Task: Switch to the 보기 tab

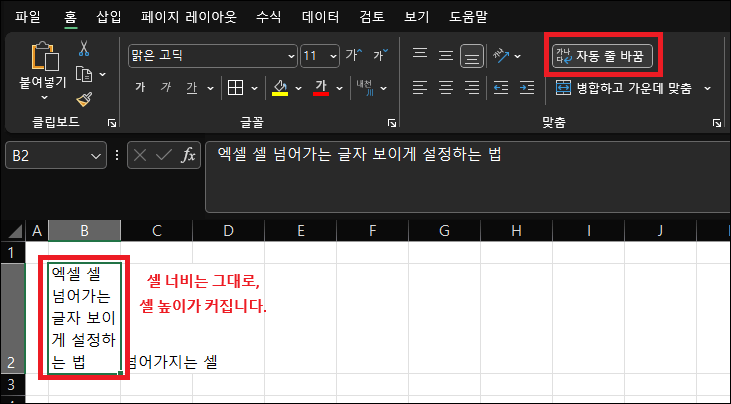Action: pos(416,17)
